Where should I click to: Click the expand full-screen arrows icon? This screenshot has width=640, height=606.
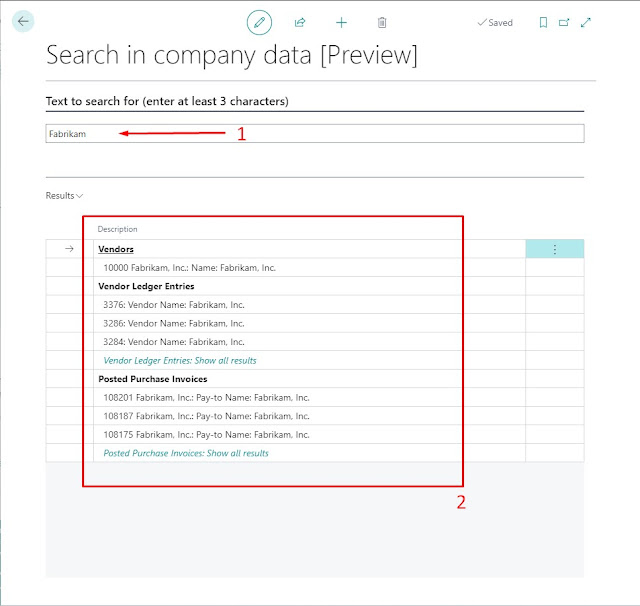click(x=586, y=22)
